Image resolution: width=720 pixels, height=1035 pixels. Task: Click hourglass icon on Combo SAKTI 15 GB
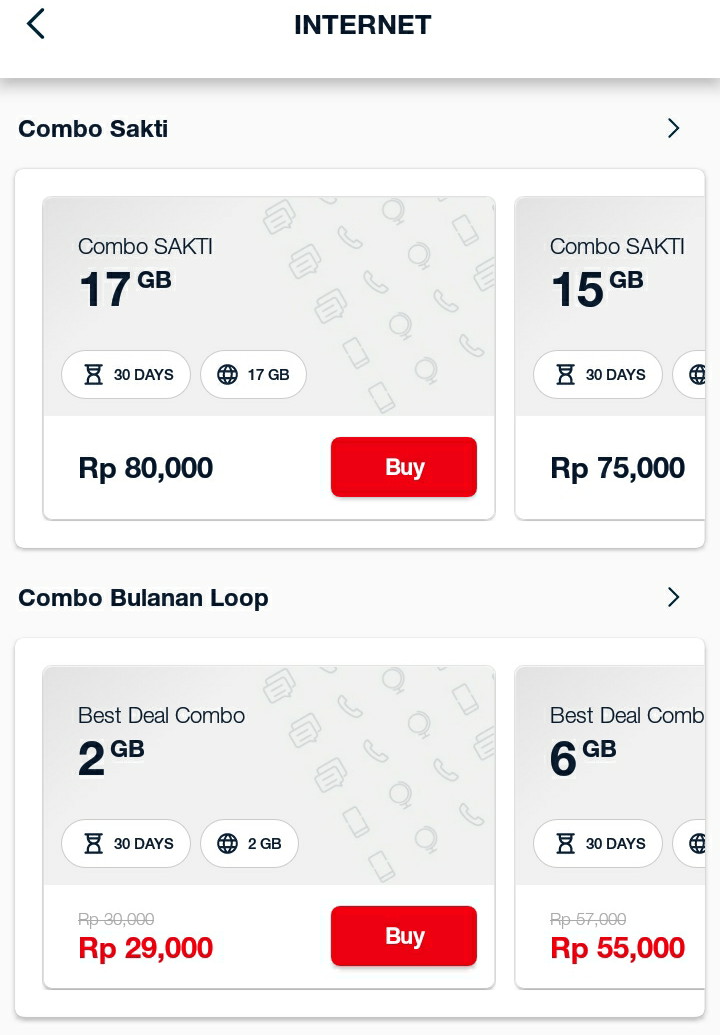tap(565, 375)
